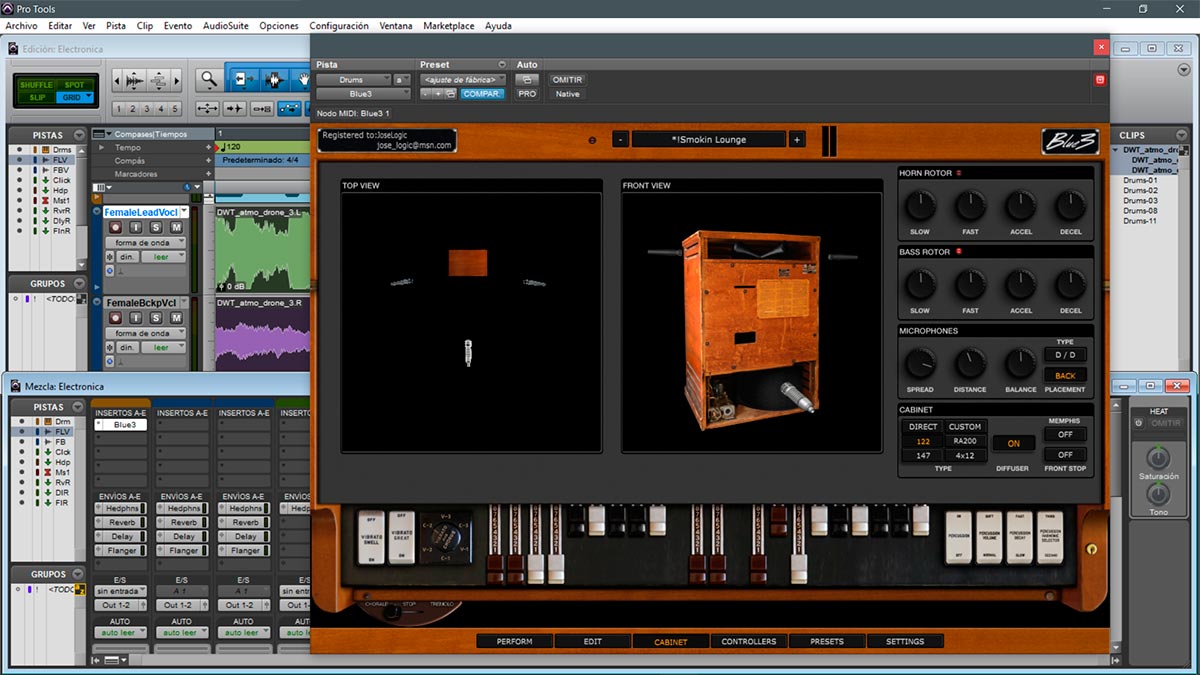Click the center microphone in the Top View
Viewport: 1200px width, 675px height.
tap(468, 352)
